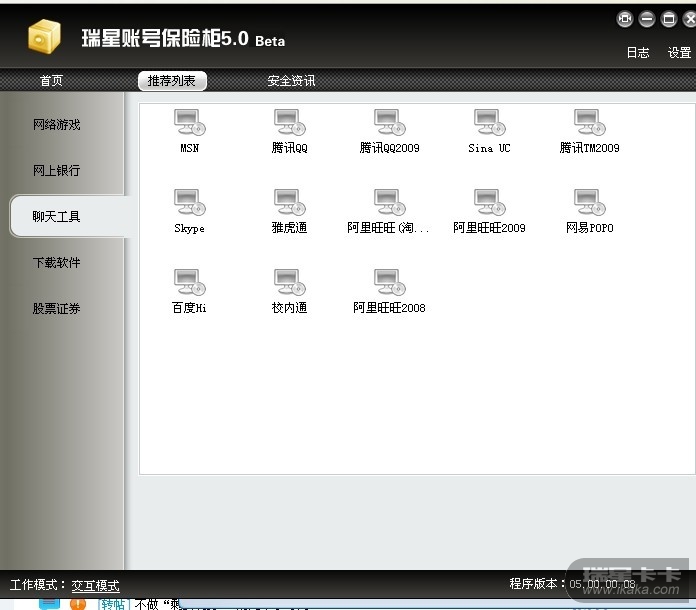
Task: Select the 腾讯TM2009 program icon
Action: pyautogui.click(x=589, y=123)
